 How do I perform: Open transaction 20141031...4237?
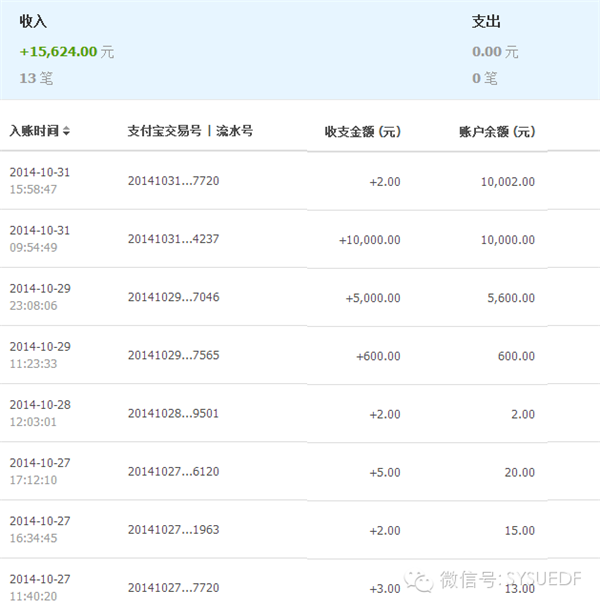tap(173, 240)
